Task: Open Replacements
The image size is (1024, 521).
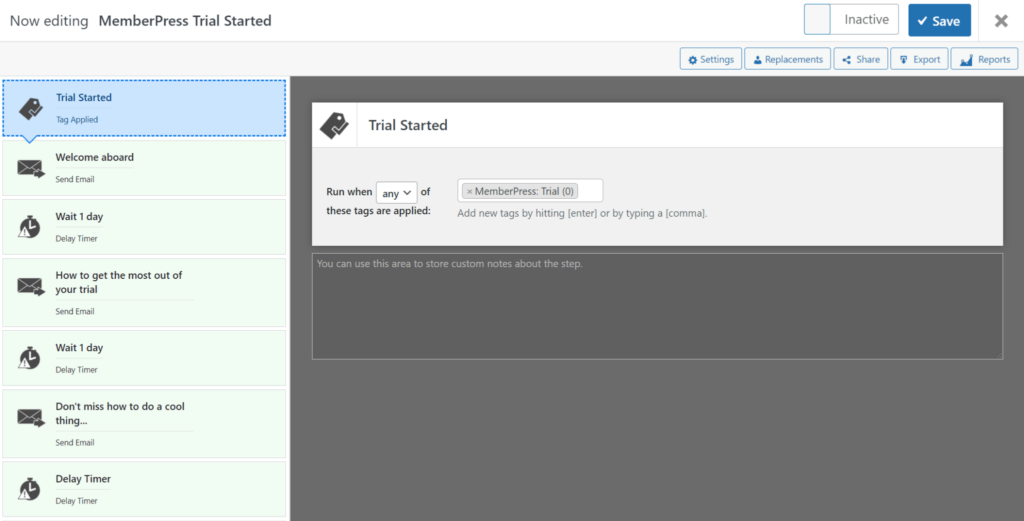Action: 788,59
